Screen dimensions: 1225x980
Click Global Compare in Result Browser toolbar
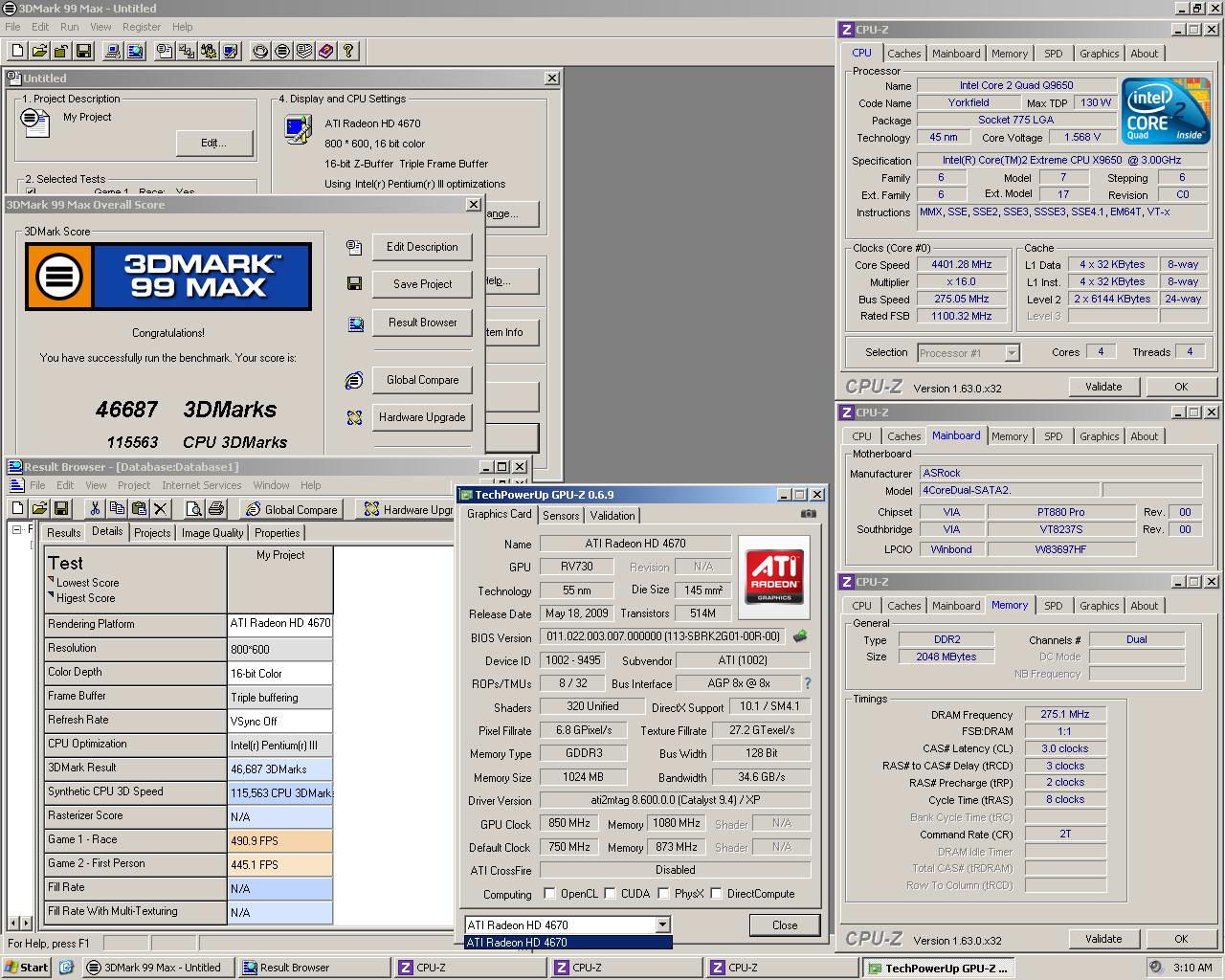pos(291,509)
